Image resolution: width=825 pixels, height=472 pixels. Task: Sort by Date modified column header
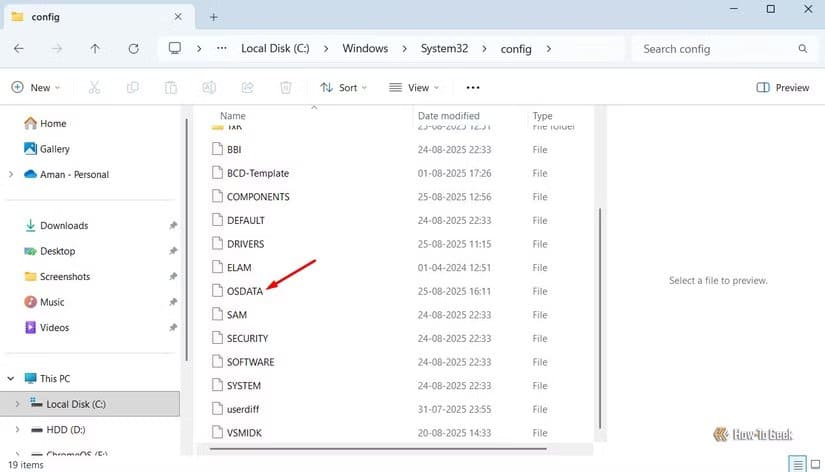449,116
